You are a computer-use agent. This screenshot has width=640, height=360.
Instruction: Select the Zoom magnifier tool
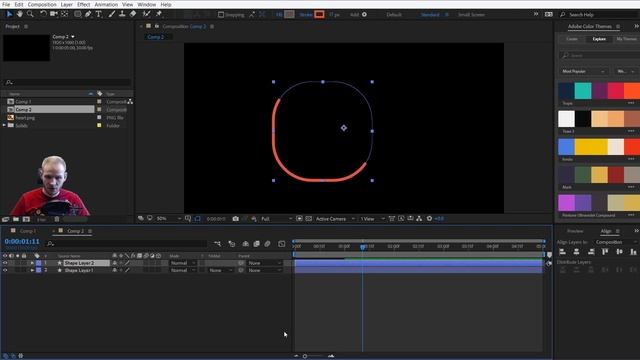pos(30,14)
